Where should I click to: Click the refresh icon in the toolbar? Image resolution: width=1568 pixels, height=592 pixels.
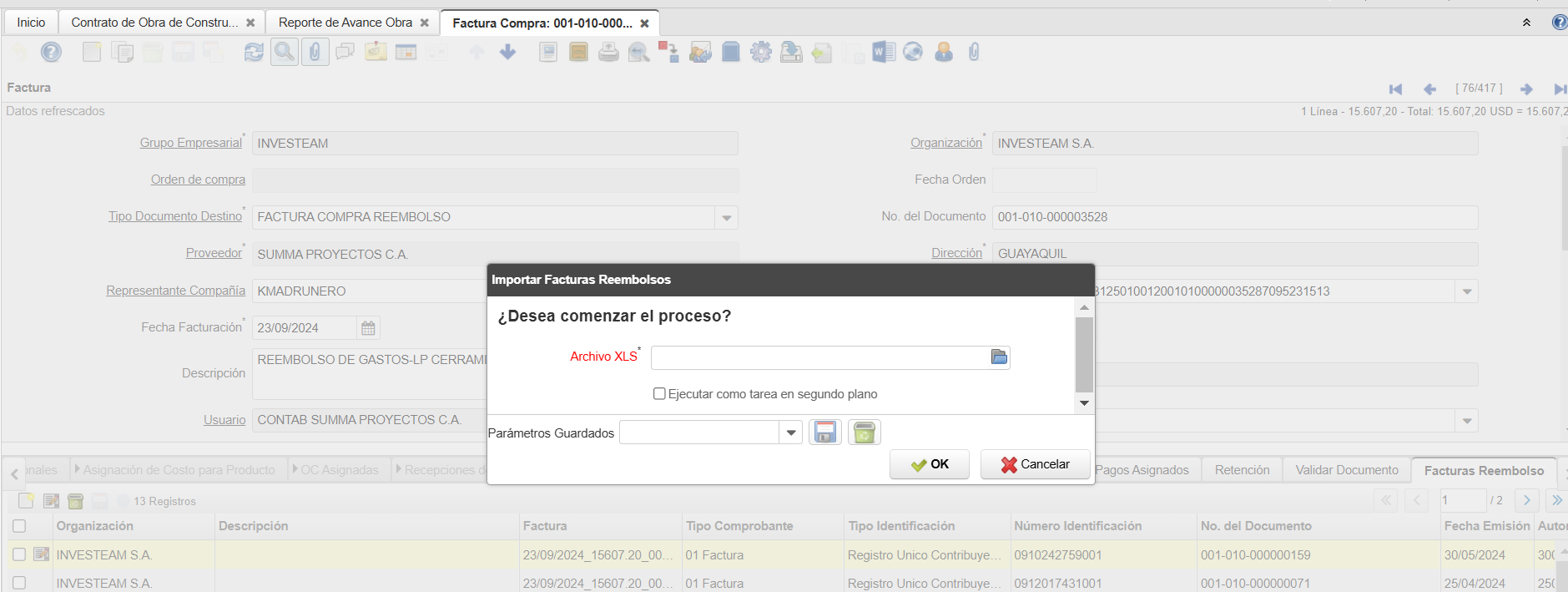(254, 53)
